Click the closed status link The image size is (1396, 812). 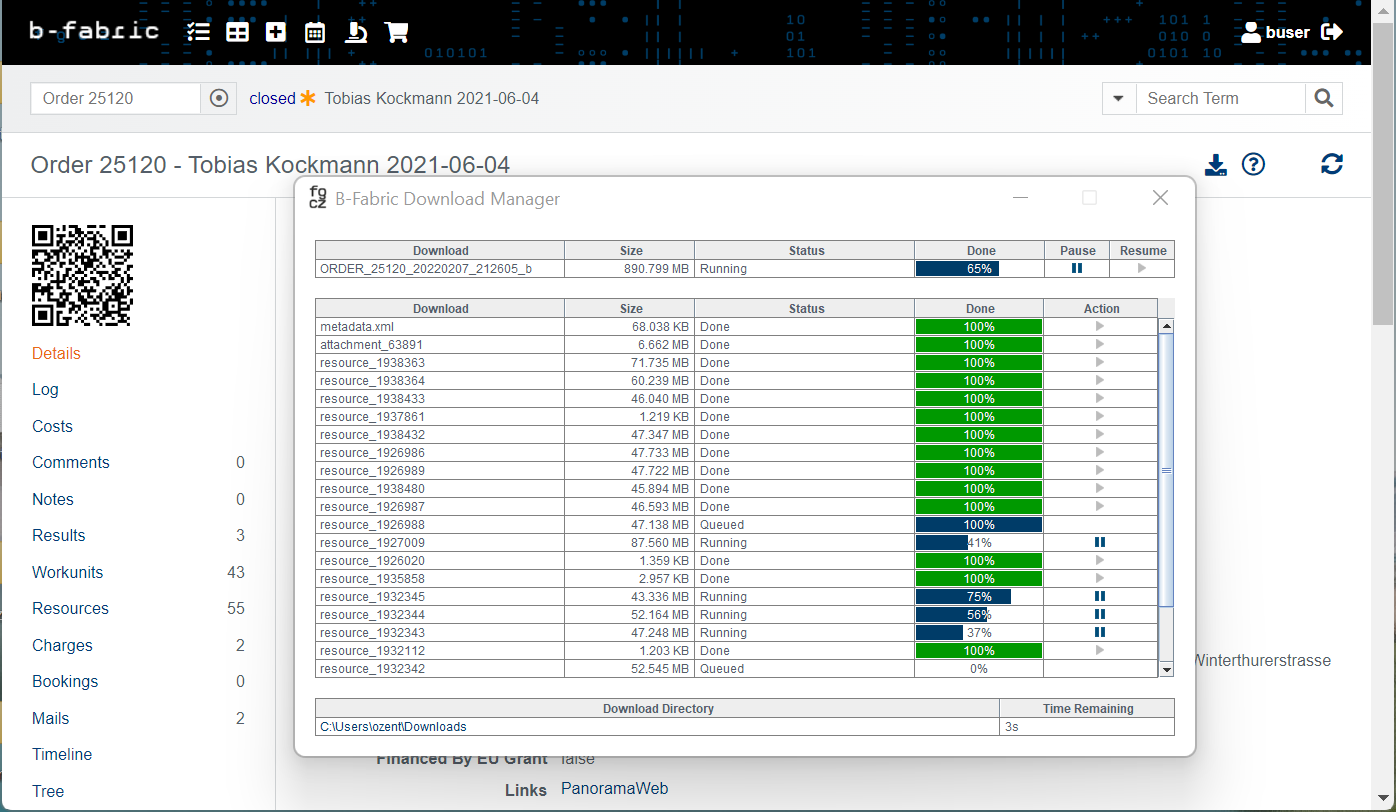[272, 98]
